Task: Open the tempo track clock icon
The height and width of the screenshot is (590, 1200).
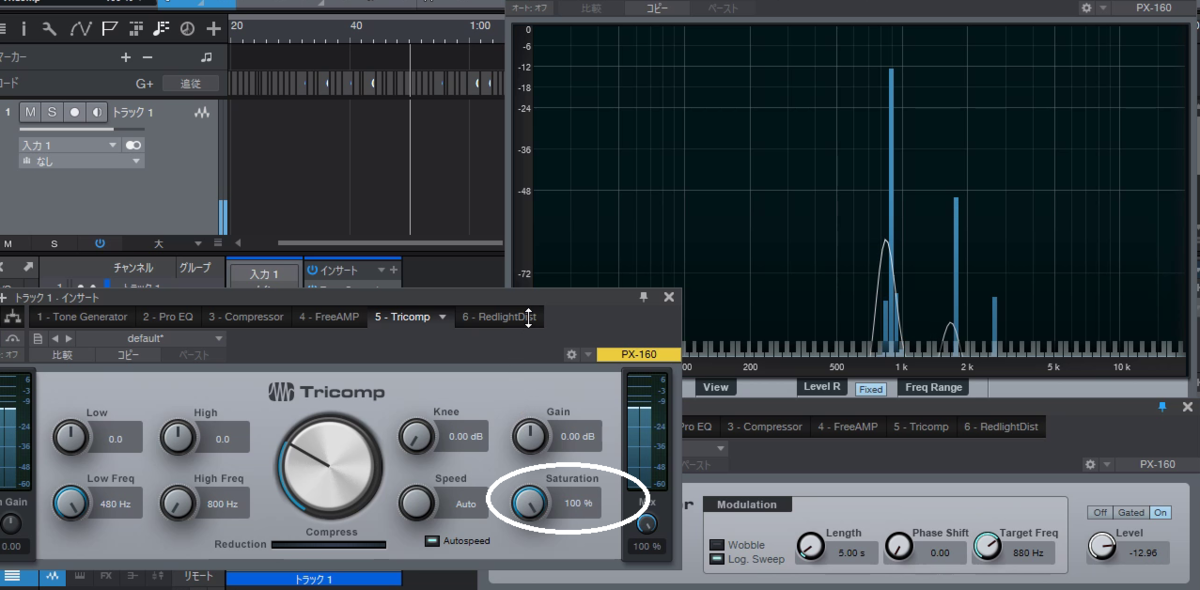Action: coord(187,29)
